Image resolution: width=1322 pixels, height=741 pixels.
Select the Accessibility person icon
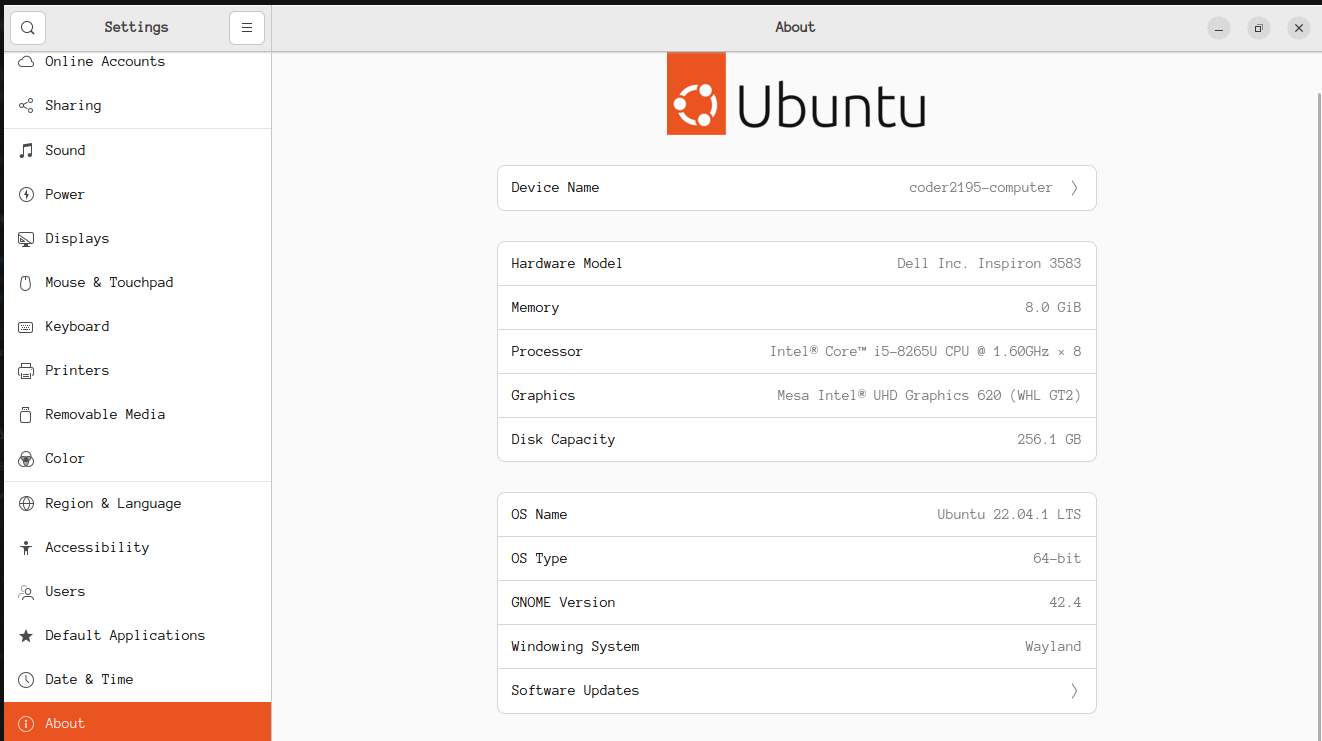coord(25,547)
